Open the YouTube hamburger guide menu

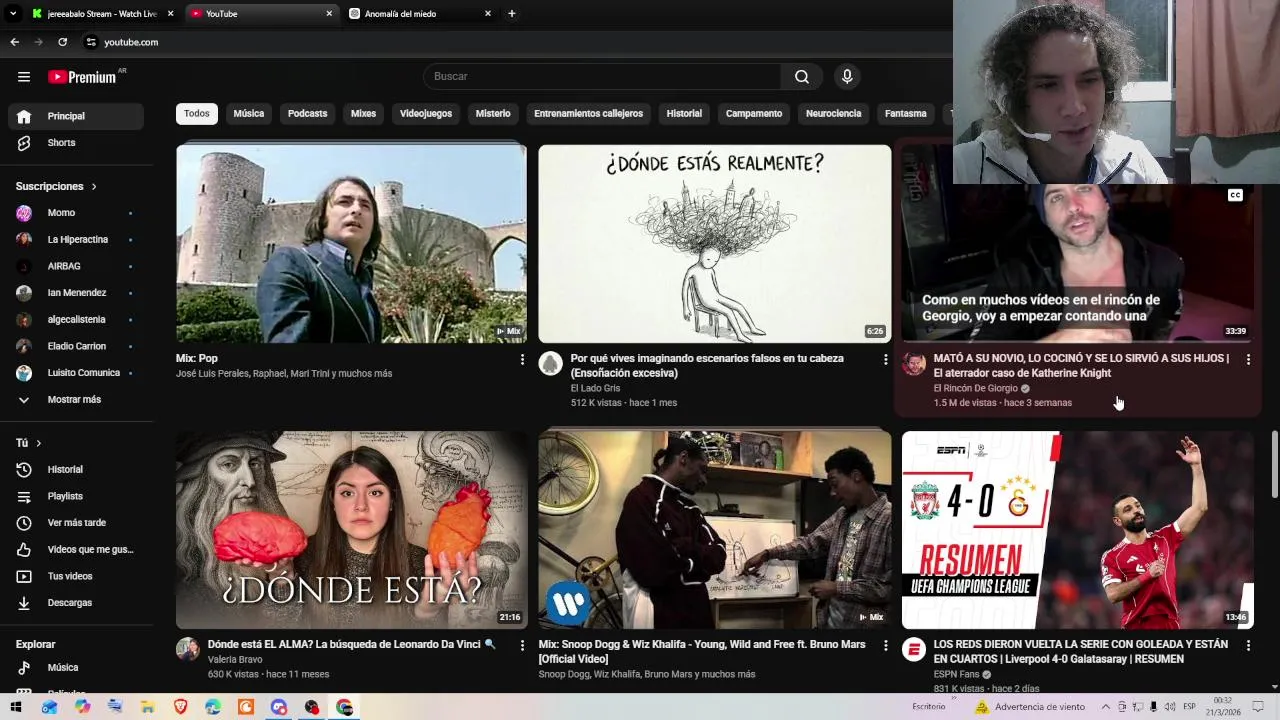pos(24,77)
